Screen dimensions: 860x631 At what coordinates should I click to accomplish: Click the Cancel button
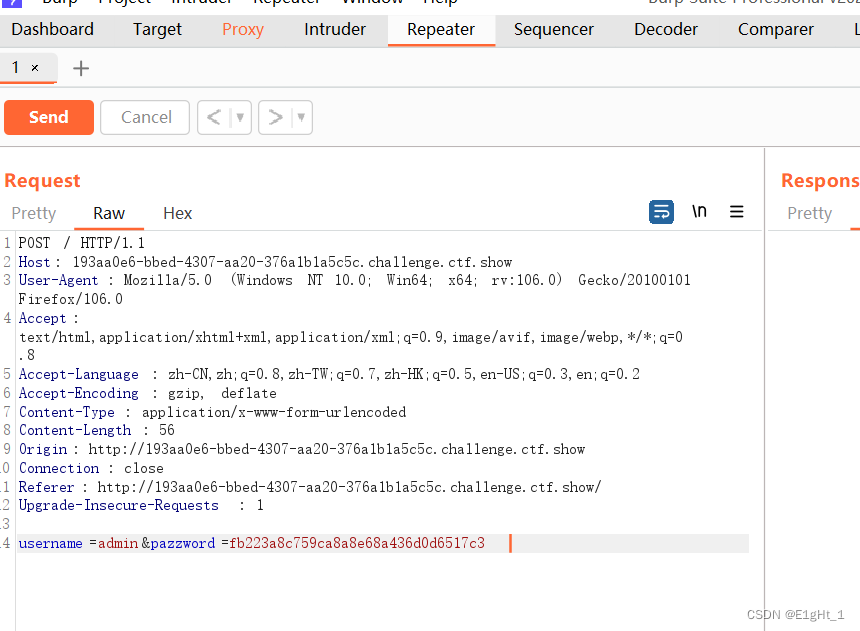click(145, 117)
